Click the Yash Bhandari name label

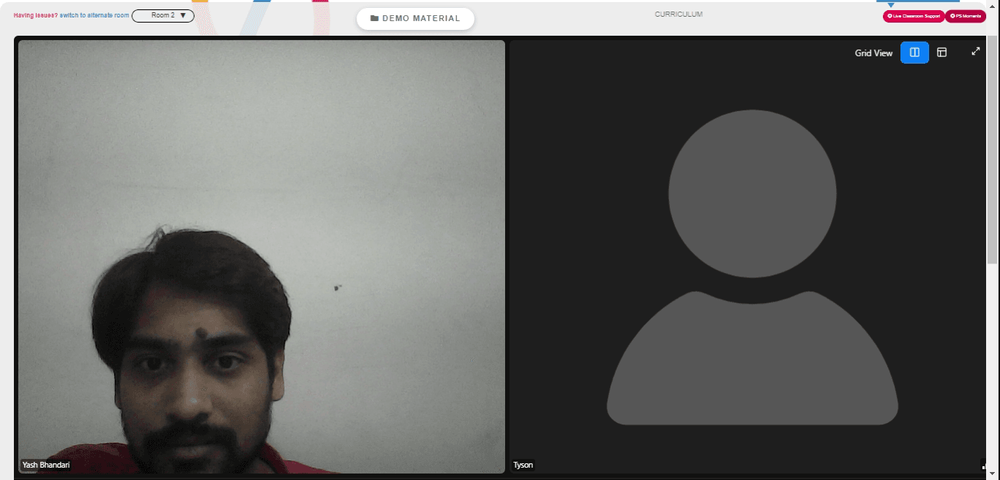(46, 465)
